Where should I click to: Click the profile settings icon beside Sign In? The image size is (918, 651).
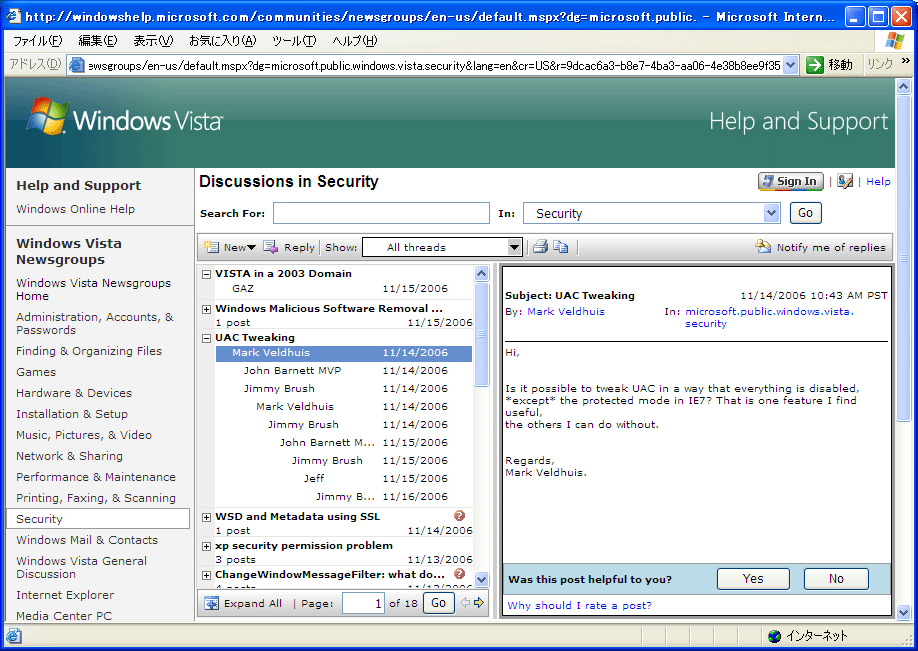tap(844, 181)
